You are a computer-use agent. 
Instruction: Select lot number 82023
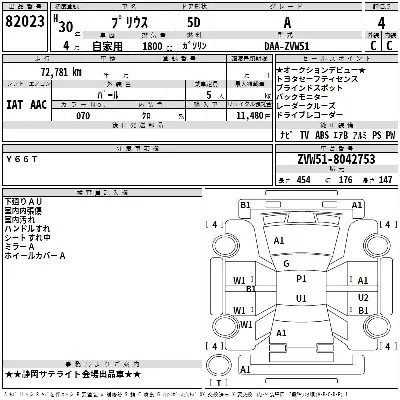[25, 21]
